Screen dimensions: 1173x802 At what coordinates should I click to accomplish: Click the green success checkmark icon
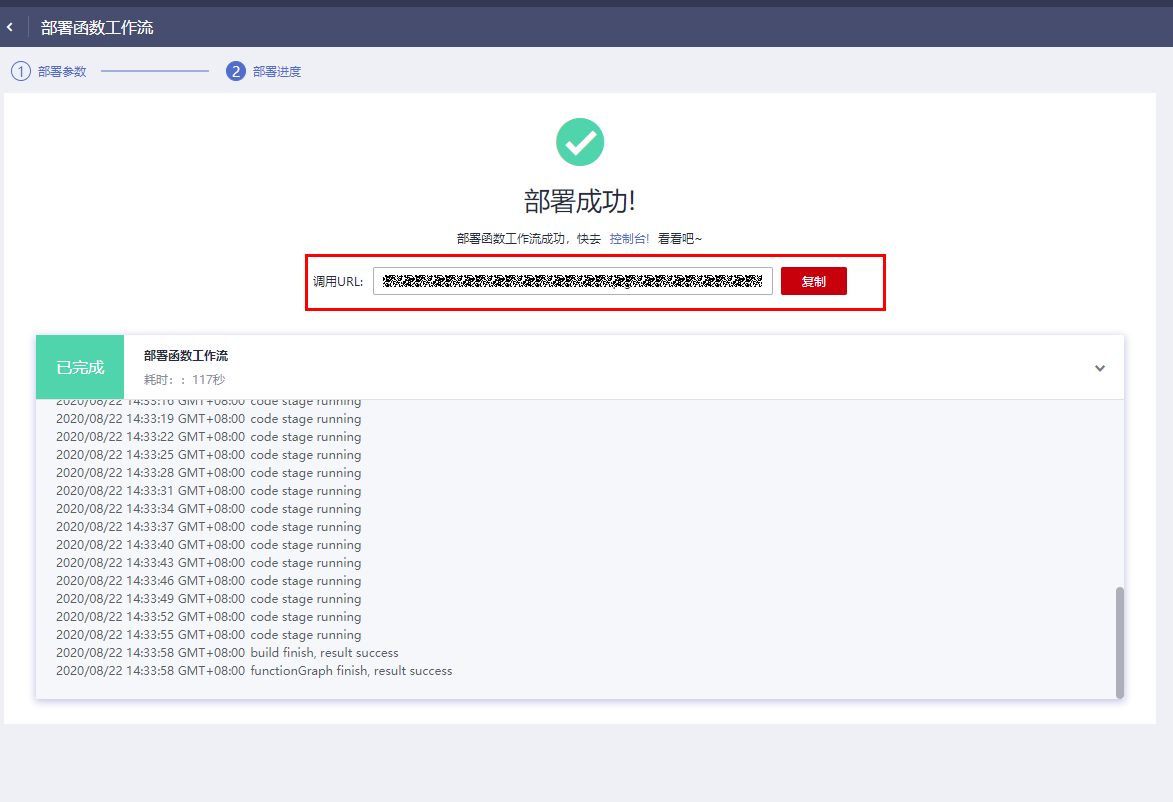click(x=580, y=142)
